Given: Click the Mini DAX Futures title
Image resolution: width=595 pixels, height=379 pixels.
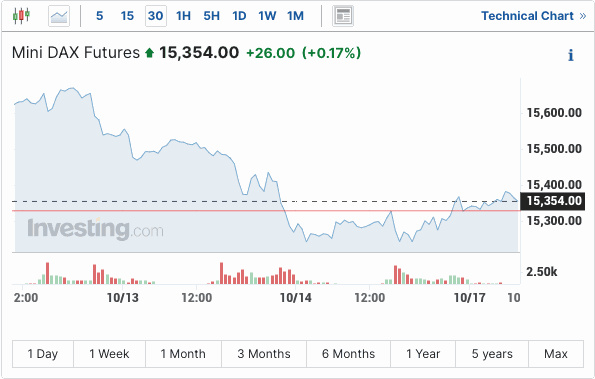Looking at the screenshot, I should click(76, 53).
